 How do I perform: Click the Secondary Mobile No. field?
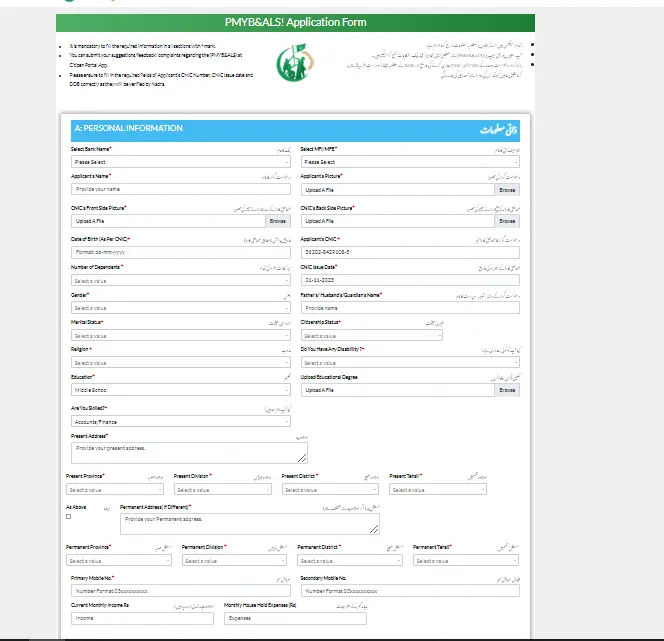click(x=410, y=591)
